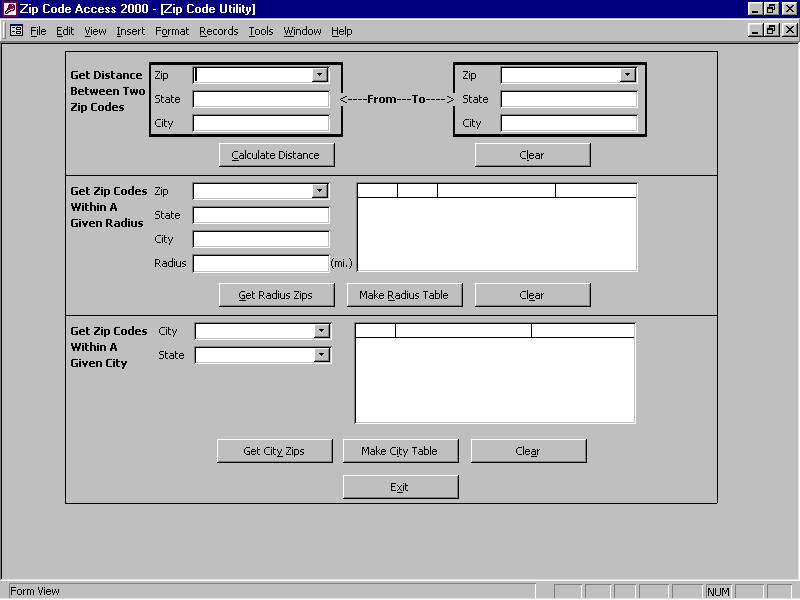Click the Exit button

pyautogui.click(x=401, y=487)
